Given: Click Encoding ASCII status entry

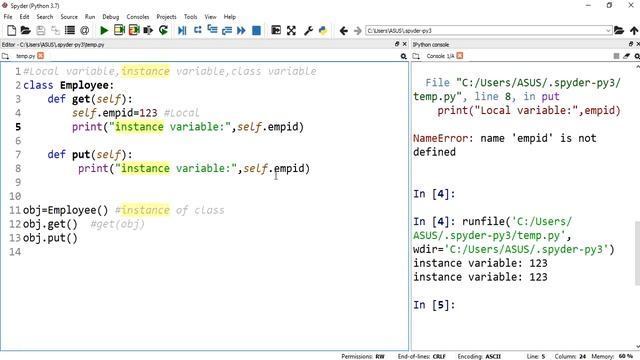Looking at the screenshot, I should (479, 356).
